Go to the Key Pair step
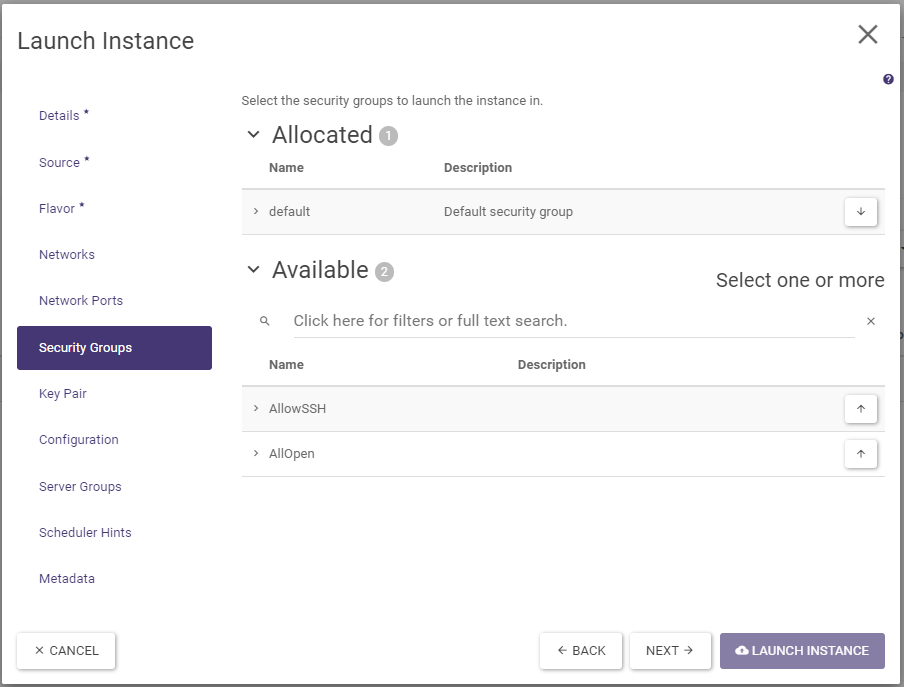Screen dimensions: 904x687 63,394
